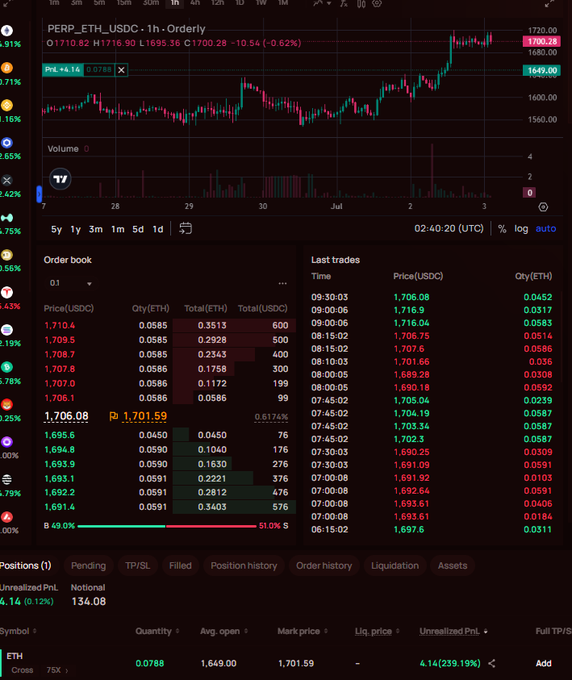This screenshot has height=680, width=572.
Task: Switch to the Liquidation tab
Action: (395, 566)
